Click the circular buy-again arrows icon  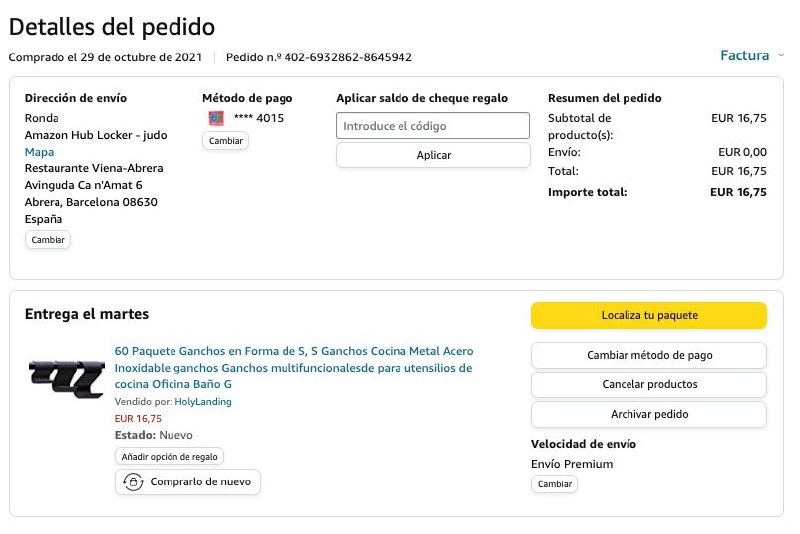tap(132, 482)
